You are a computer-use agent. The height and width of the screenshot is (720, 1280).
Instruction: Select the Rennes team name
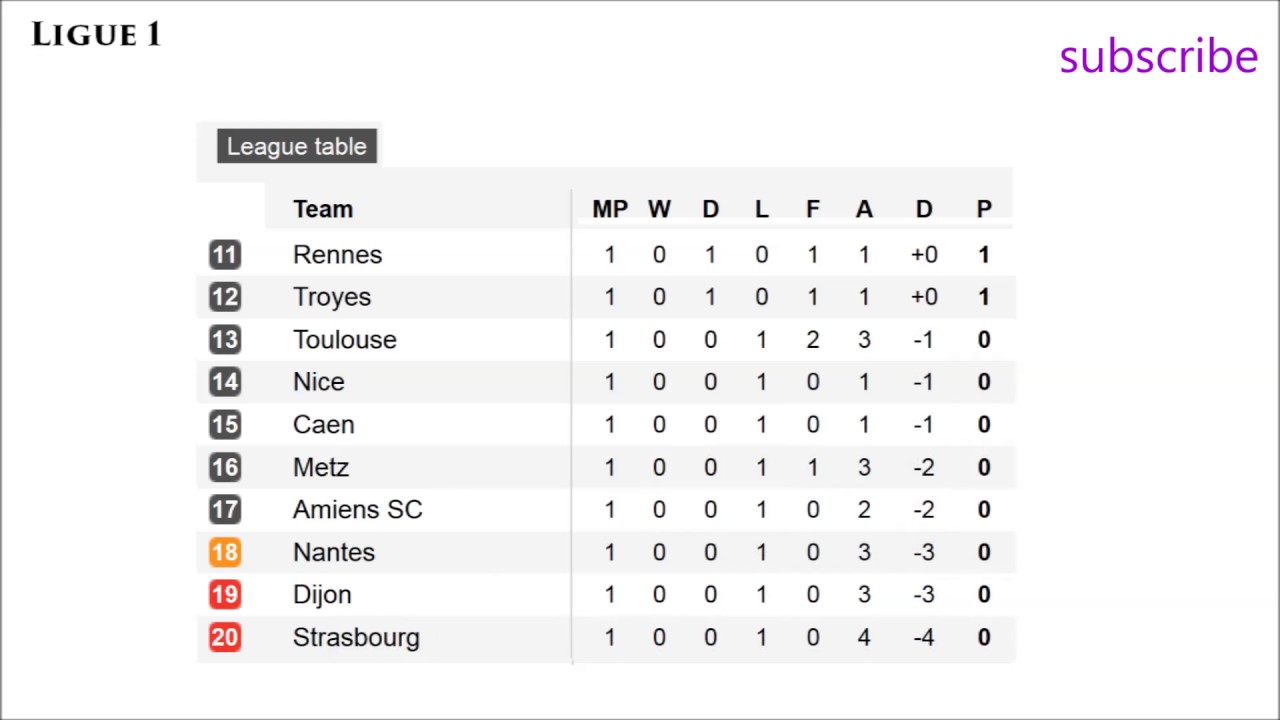point(337,255)
